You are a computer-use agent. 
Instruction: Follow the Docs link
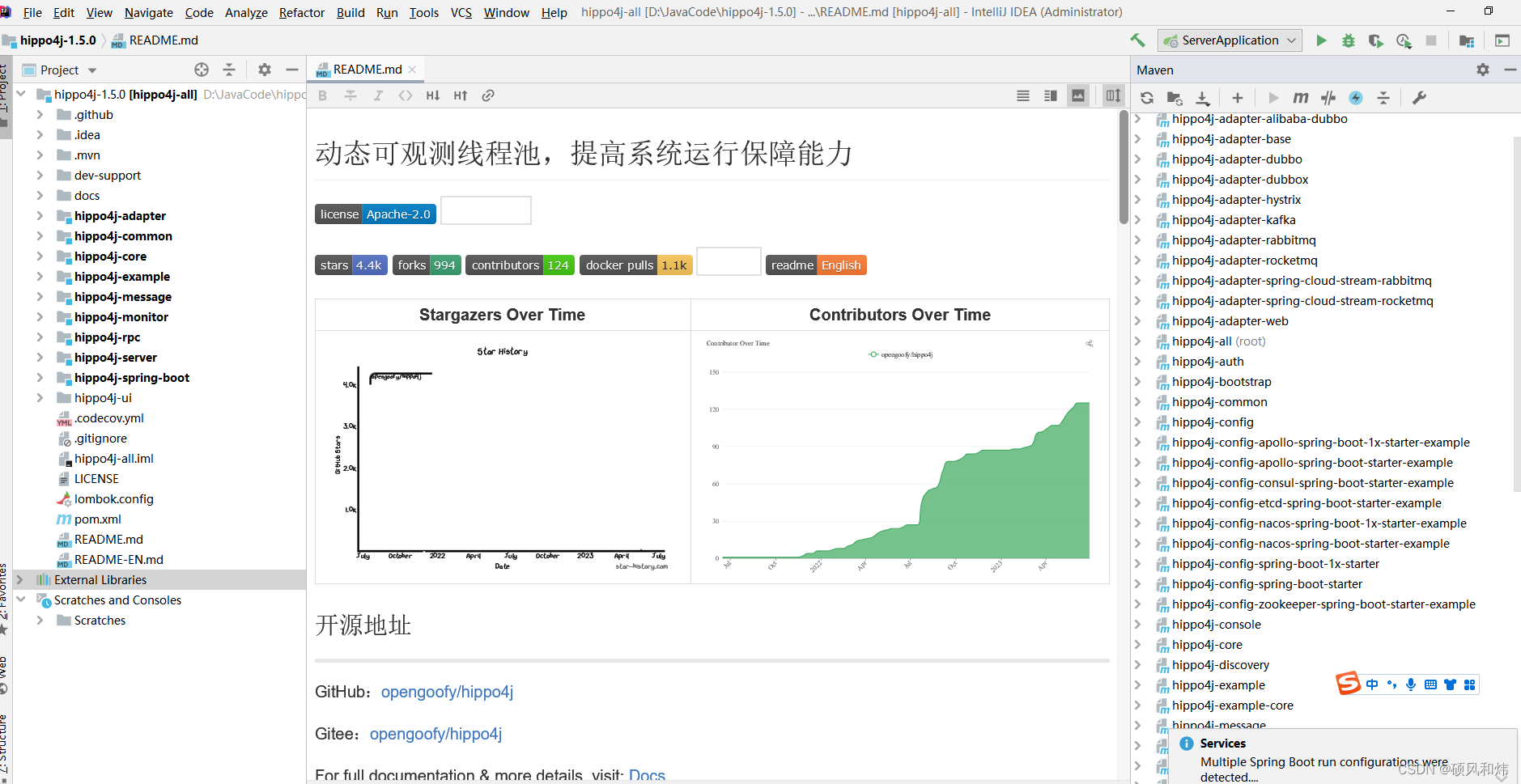pyautogui.click(x=647, y=775)
